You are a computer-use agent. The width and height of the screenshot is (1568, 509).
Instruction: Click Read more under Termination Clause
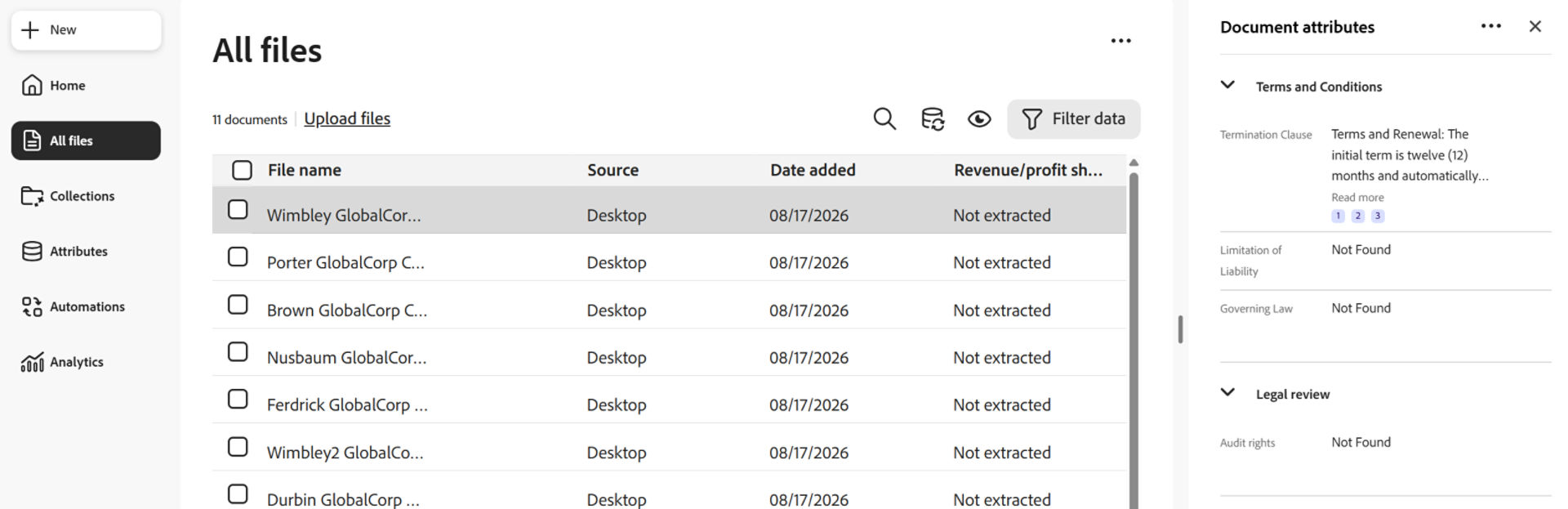pos(1357,198)
